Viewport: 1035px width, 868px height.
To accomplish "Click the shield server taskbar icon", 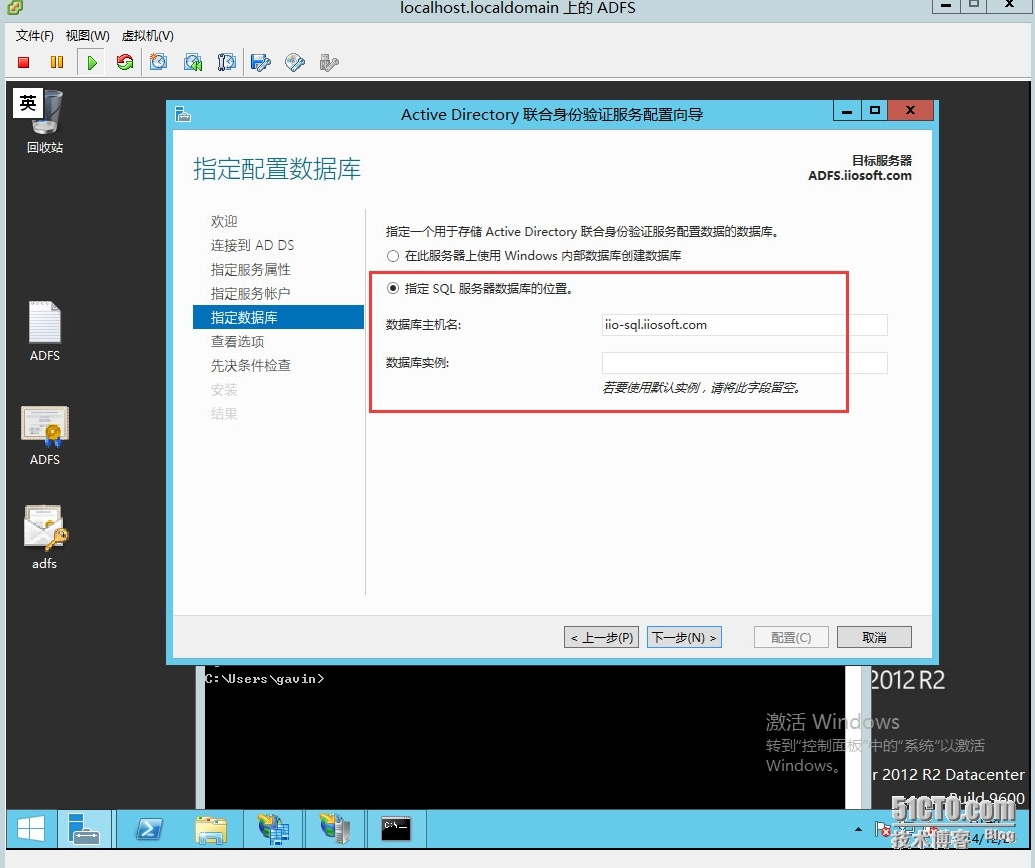I will click(335, 828).
